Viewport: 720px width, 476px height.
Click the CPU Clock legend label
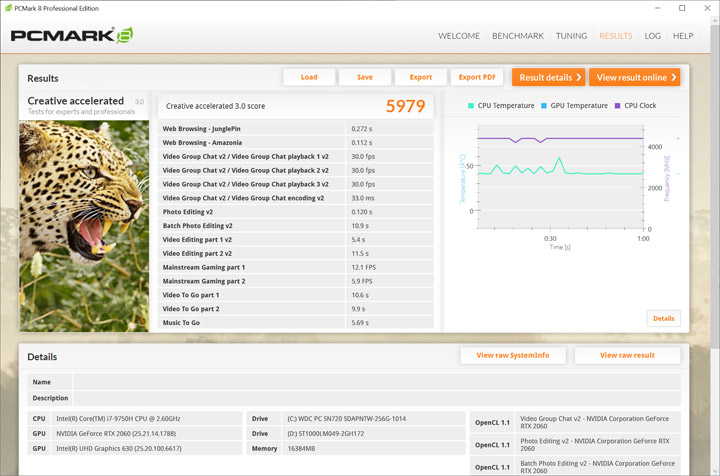640,106
